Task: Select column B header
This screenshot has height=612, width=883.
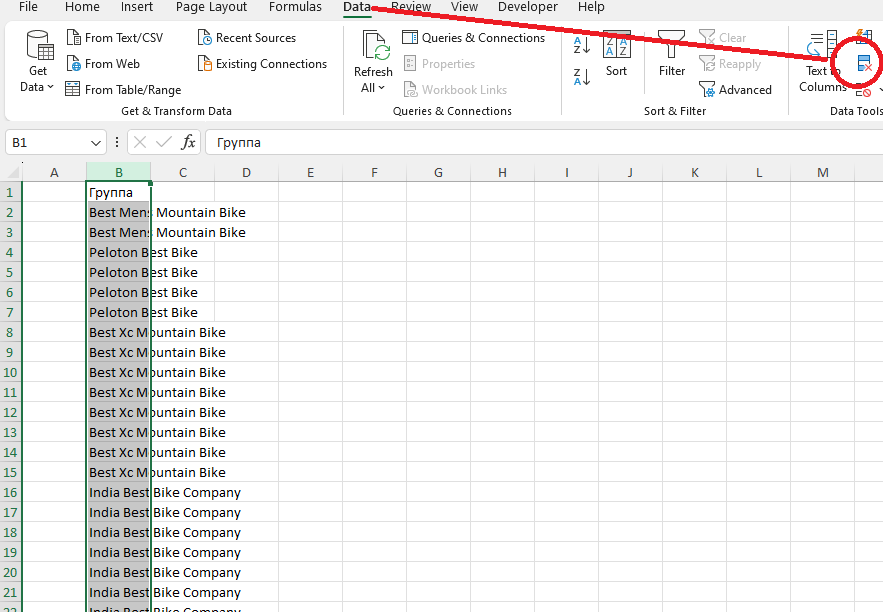Action: [118, 172]
